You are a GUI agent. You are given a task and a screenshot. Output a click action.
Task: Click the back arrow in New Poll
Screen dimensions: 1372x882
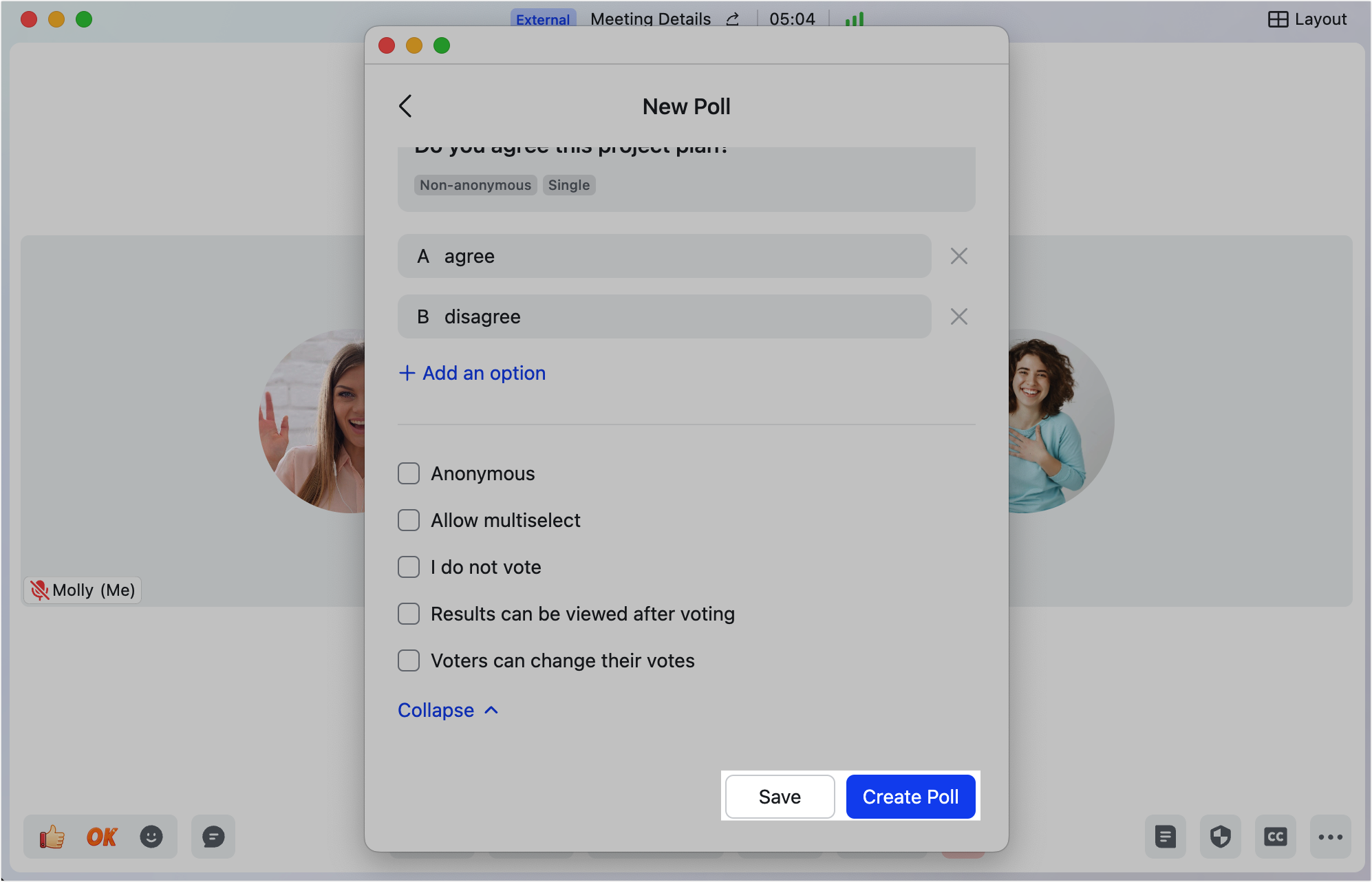405,107
